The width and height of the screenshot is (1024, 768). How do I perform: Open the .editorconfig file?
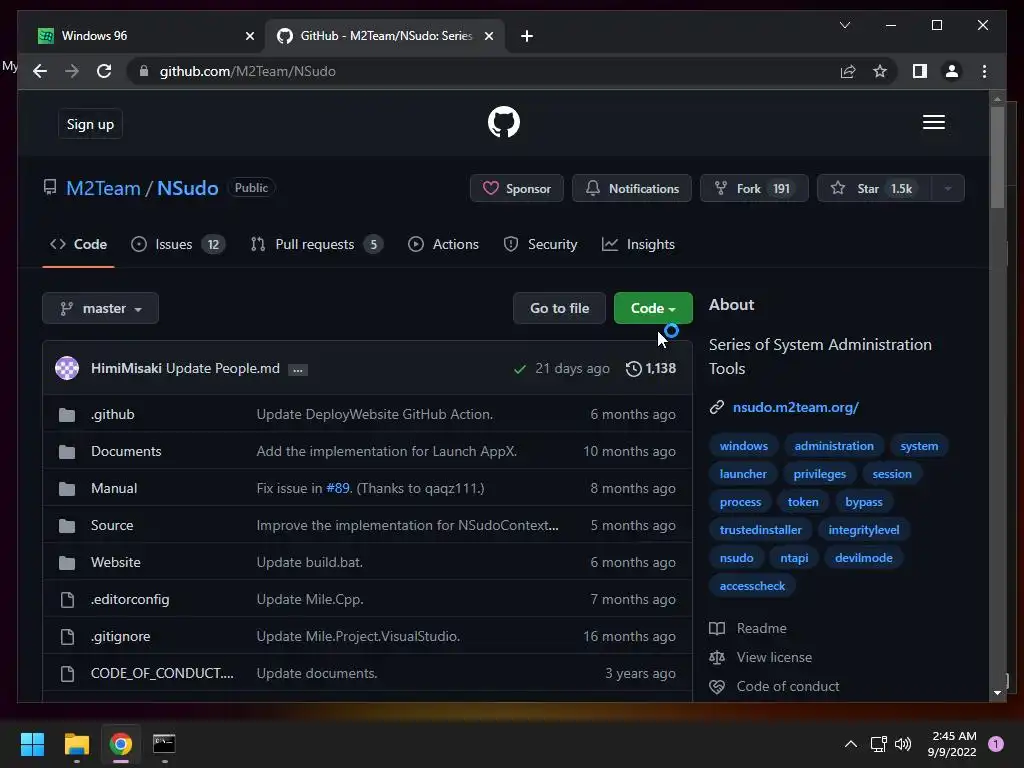click(x=130, y=600)
